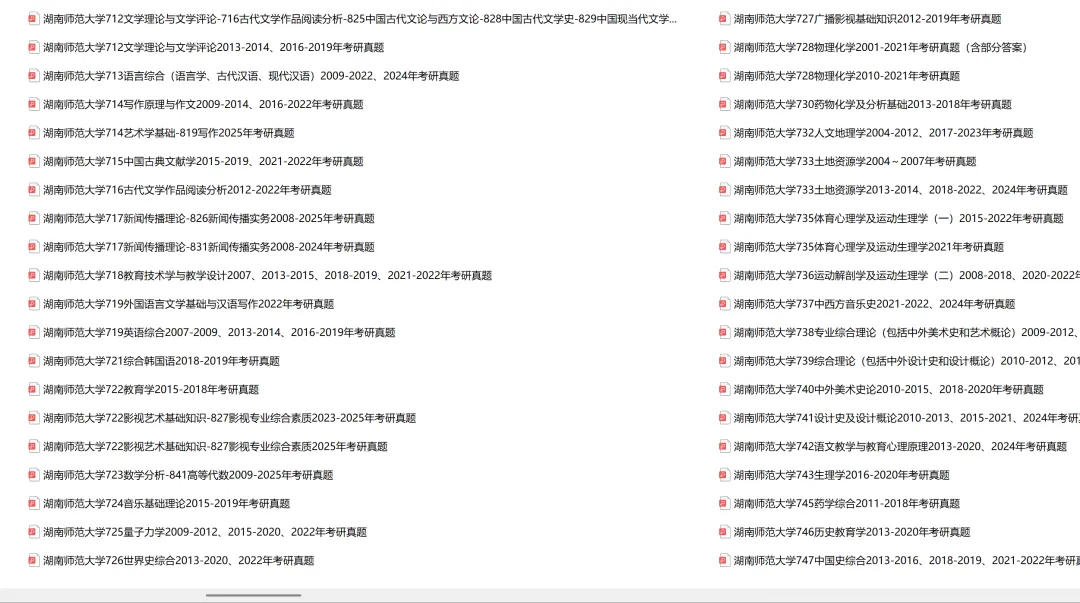Click PDF icon beside 714艺术学基础-819写作2025 file
The width and height of the screenshot is (1080, 603).
(33, 133)
